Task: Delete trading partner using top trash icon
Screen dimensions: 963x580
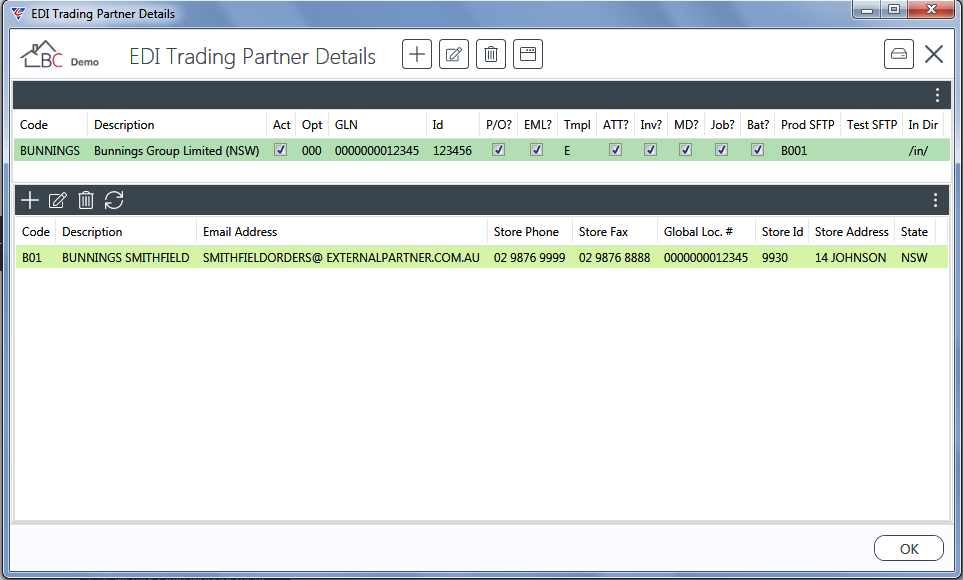Action: click(491, 54)
